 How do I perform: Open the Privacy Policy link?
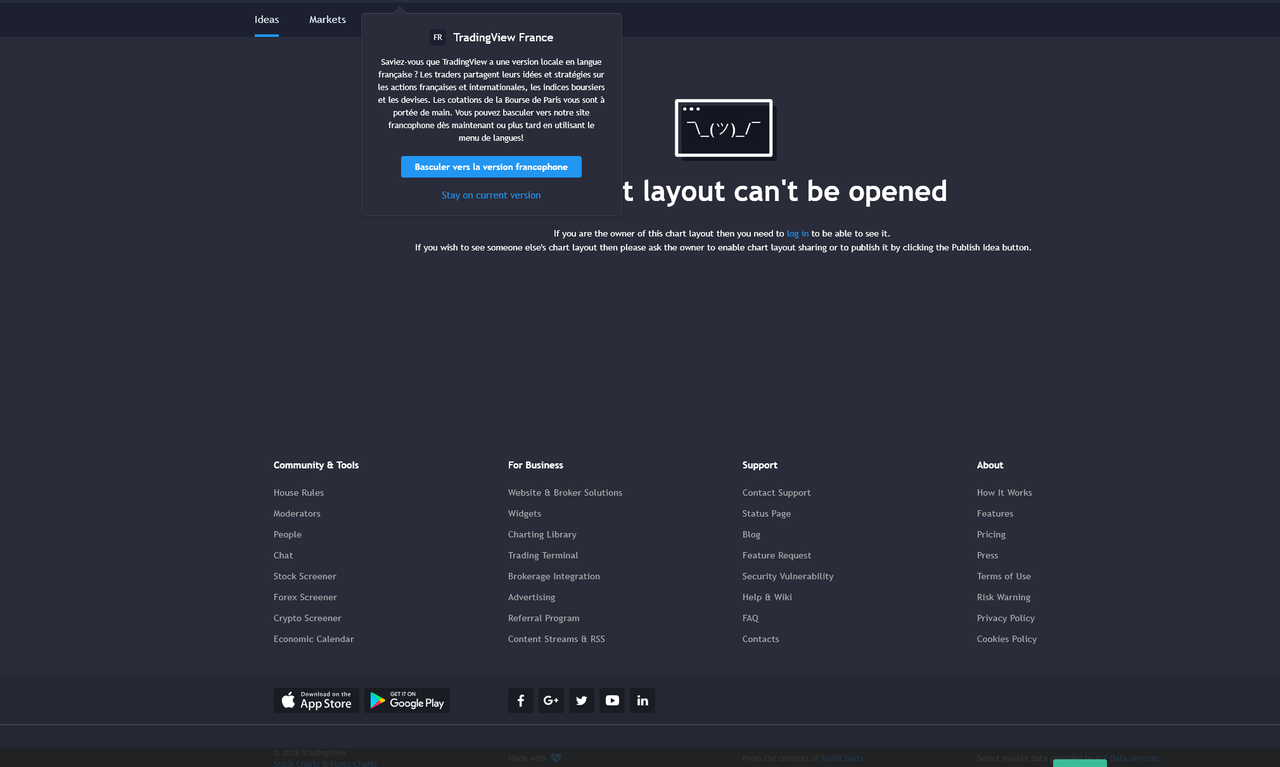(x=1006, y=618)
